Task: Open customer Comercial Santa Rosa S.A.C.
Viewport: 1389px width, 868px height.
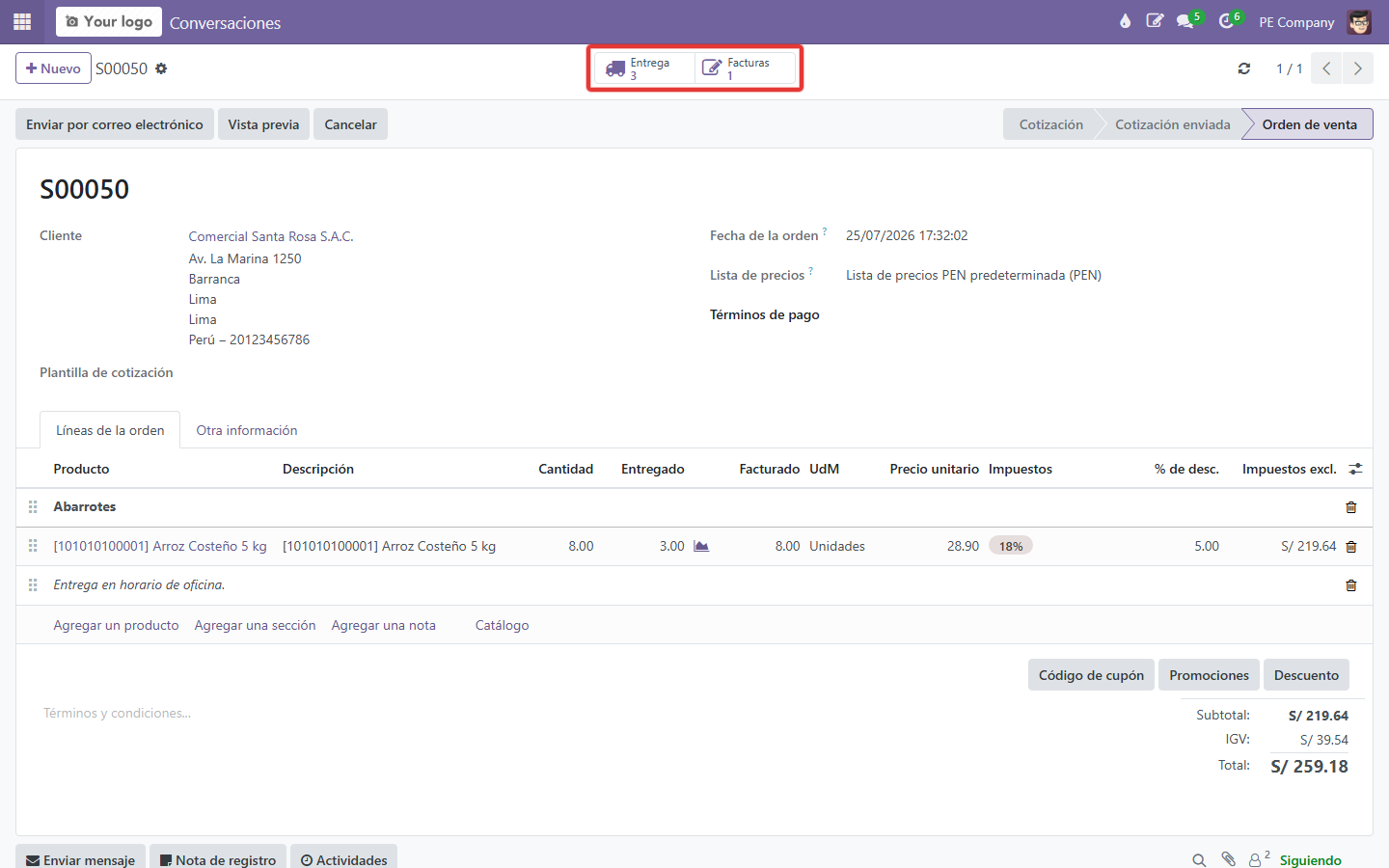Action: pos(271,236)
